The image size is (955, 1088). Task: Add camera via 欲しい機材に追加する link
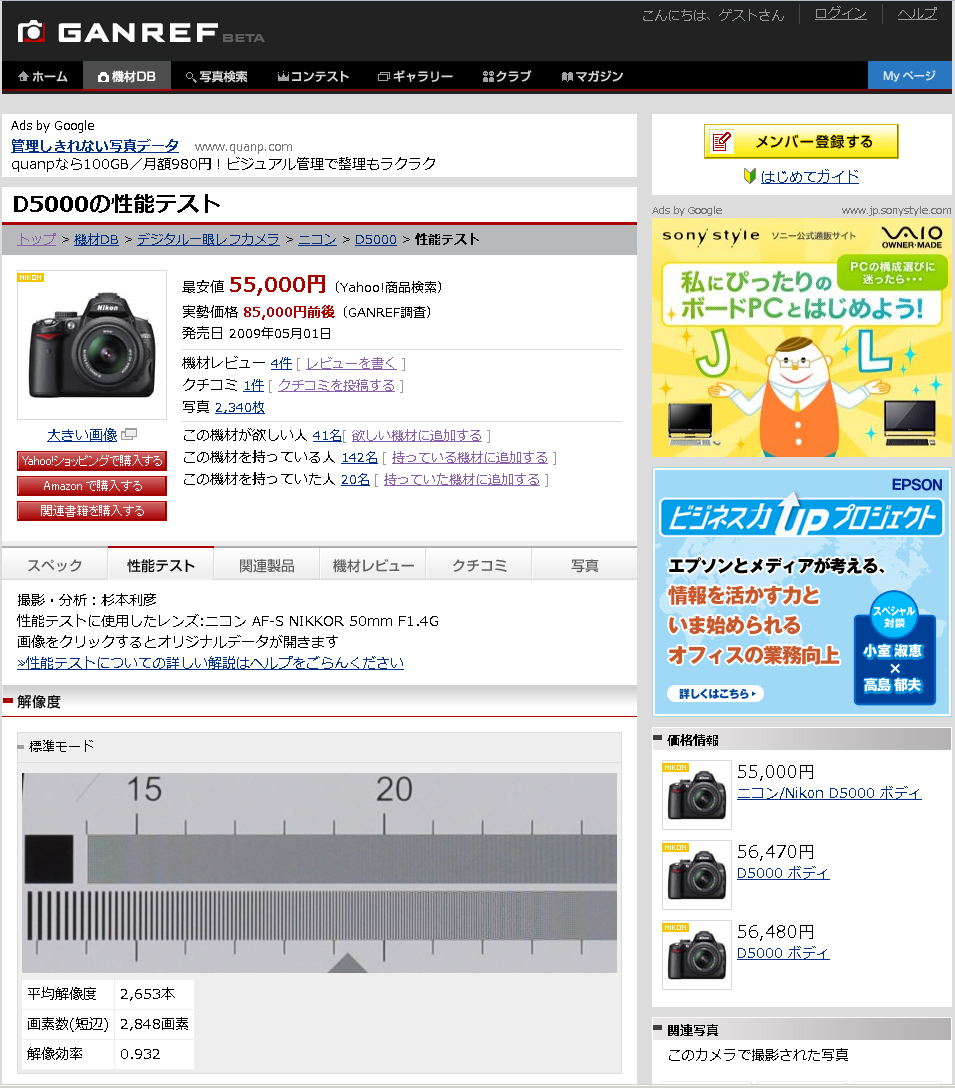point(418,435)
